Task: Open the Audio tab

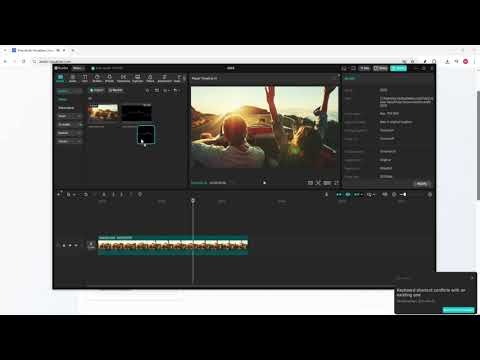Action: coord(73,78)
